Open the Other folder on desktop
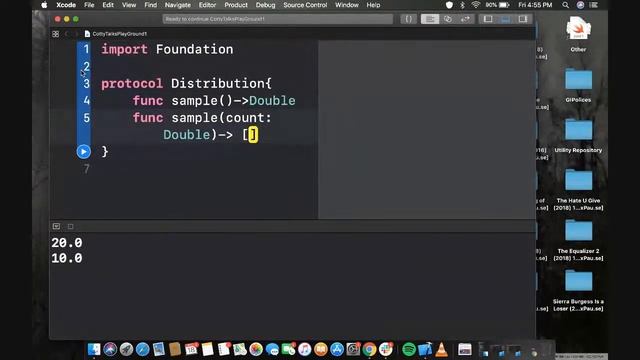 (578, 34)
